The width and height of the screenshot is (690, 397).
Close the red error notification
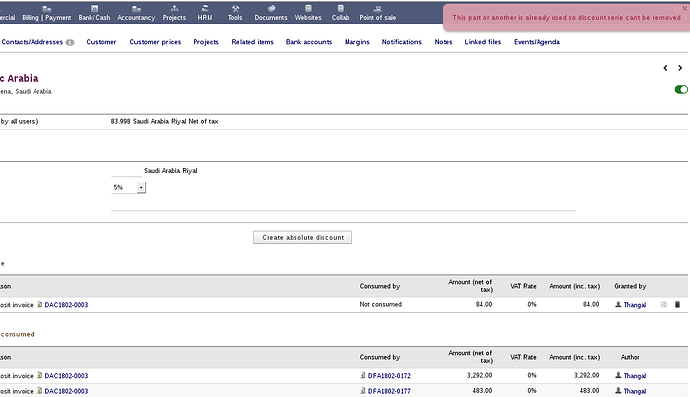[x=684, y=8]
